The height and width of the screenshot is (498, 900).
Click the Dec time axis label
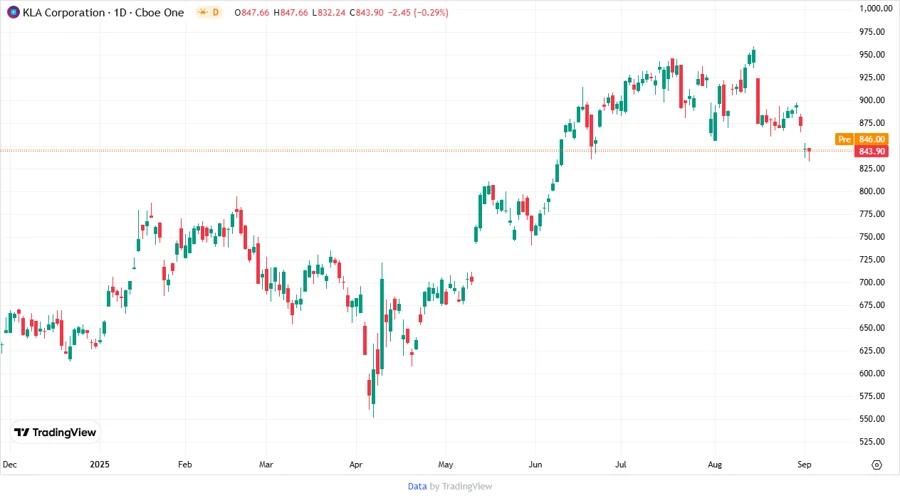[10, 464]
